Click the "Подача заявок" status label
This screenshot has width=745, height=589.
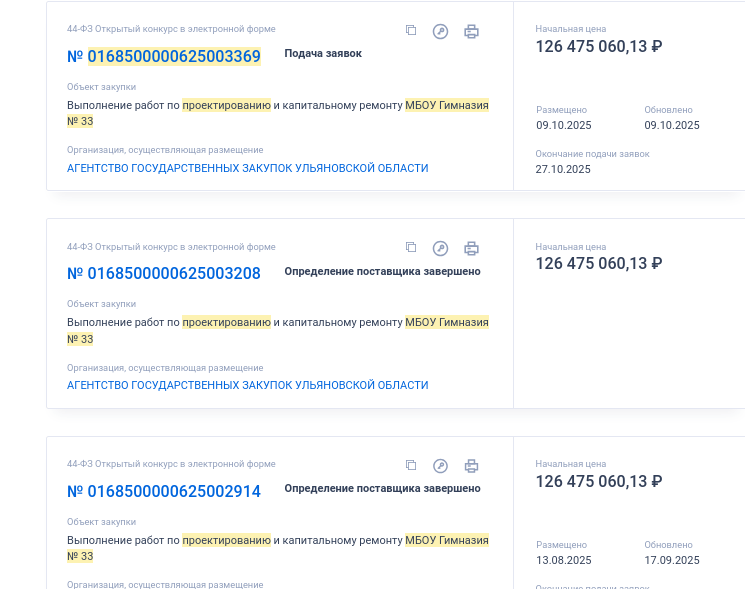point(323,53)
